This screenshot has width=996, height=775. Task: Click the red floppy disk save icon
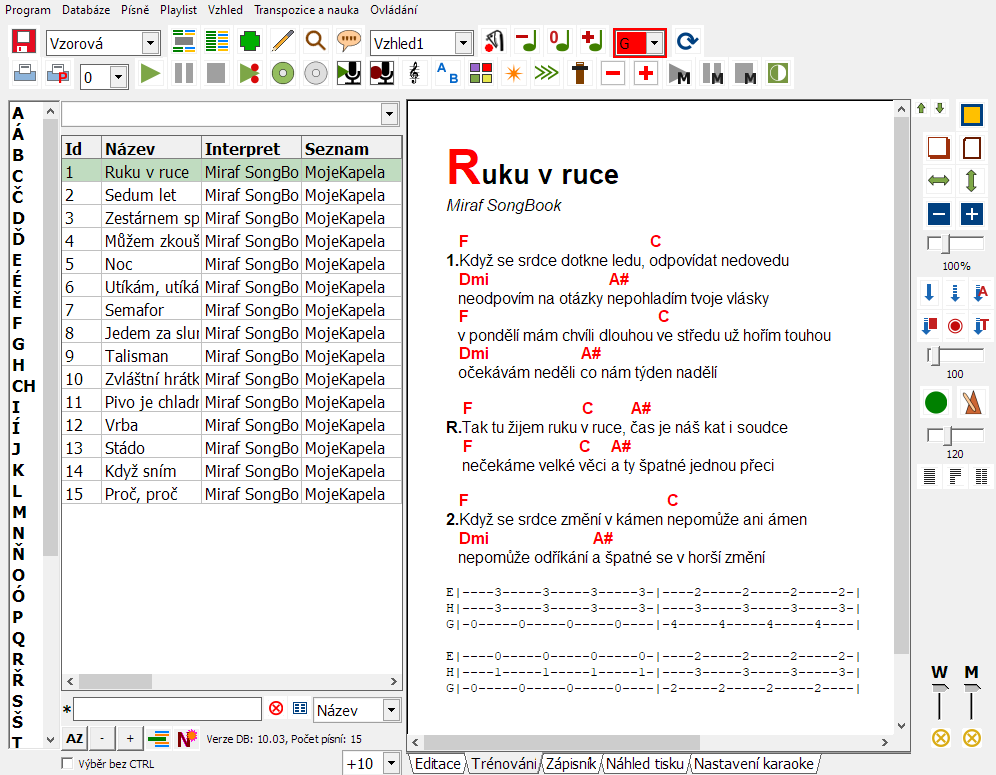click(24, 42)
